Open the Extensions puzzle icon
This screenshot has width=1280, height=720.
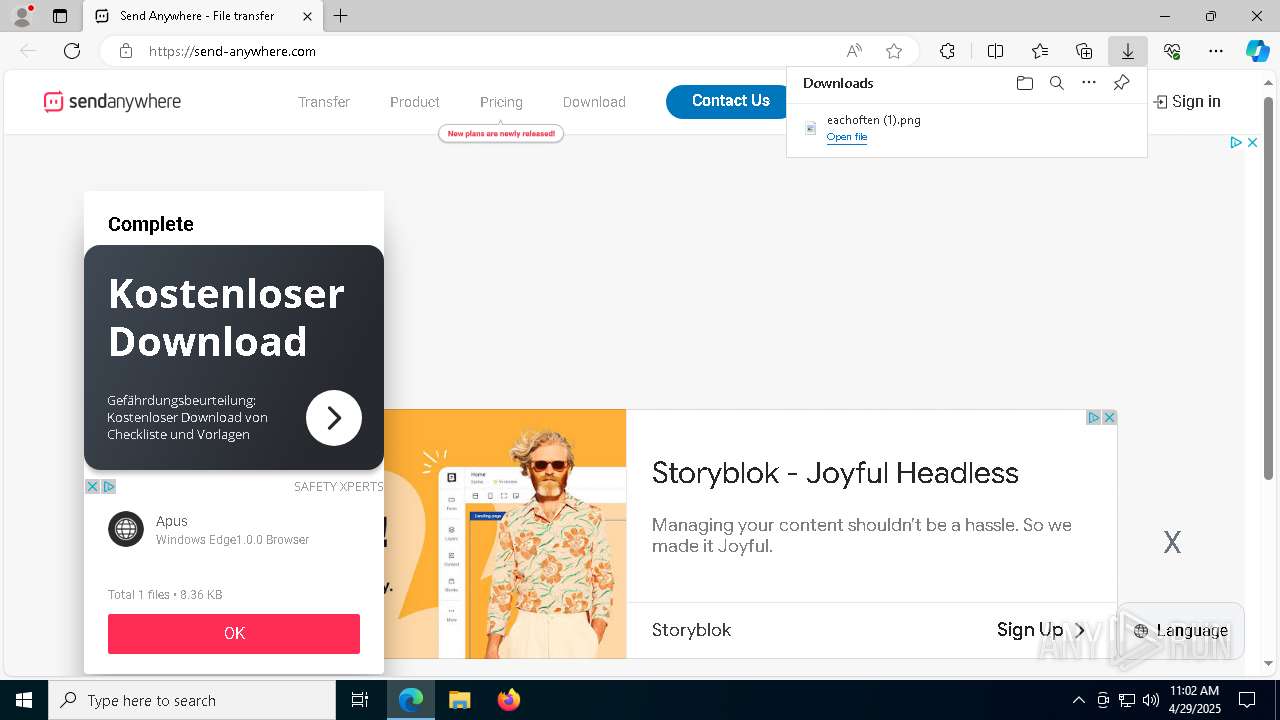947,51
